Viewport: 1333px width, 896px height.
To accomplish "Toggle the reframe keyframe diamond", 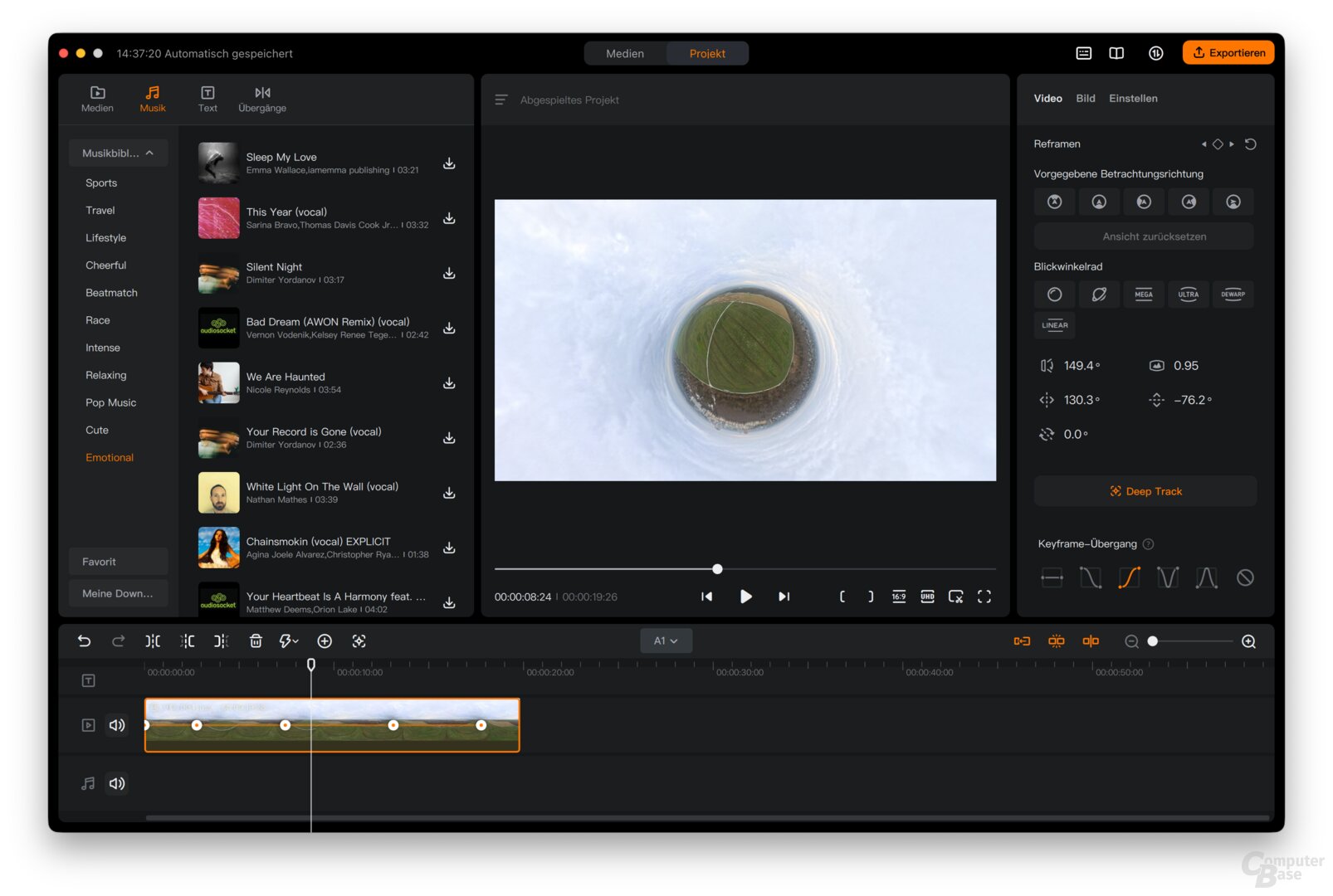I will [1218, 144].
